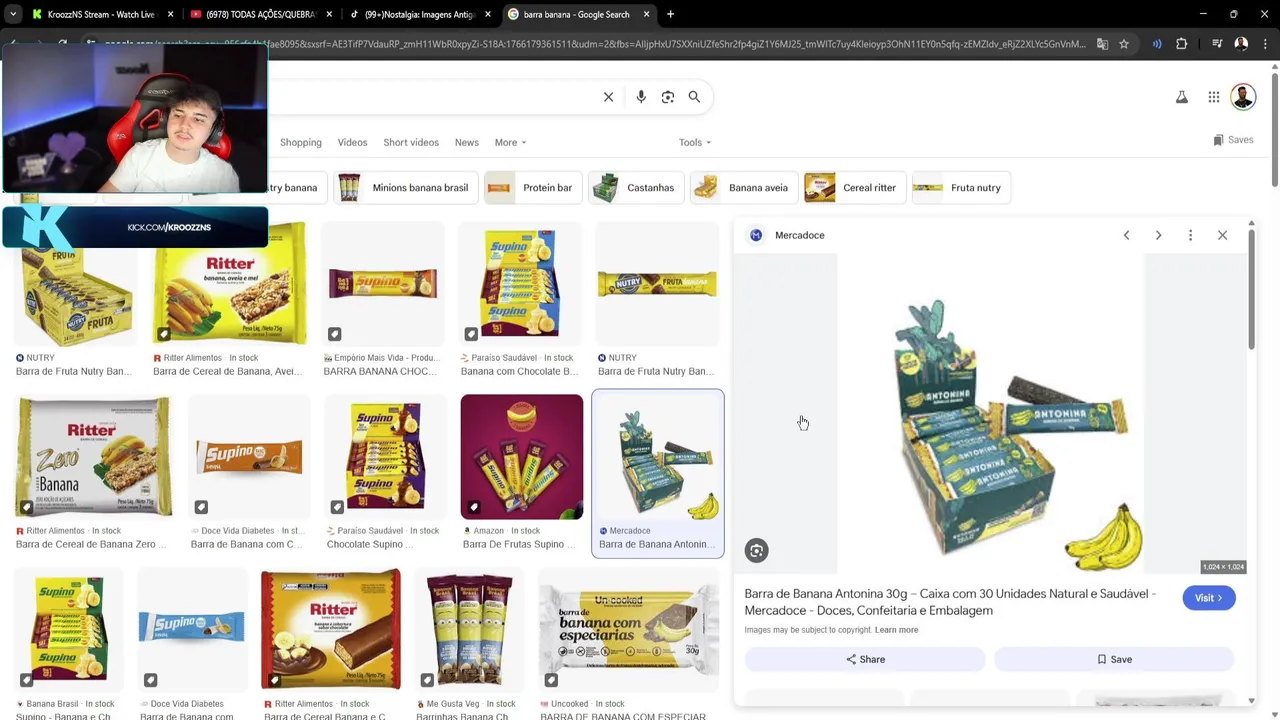Clear the search box with X icon

click(608, 97)
